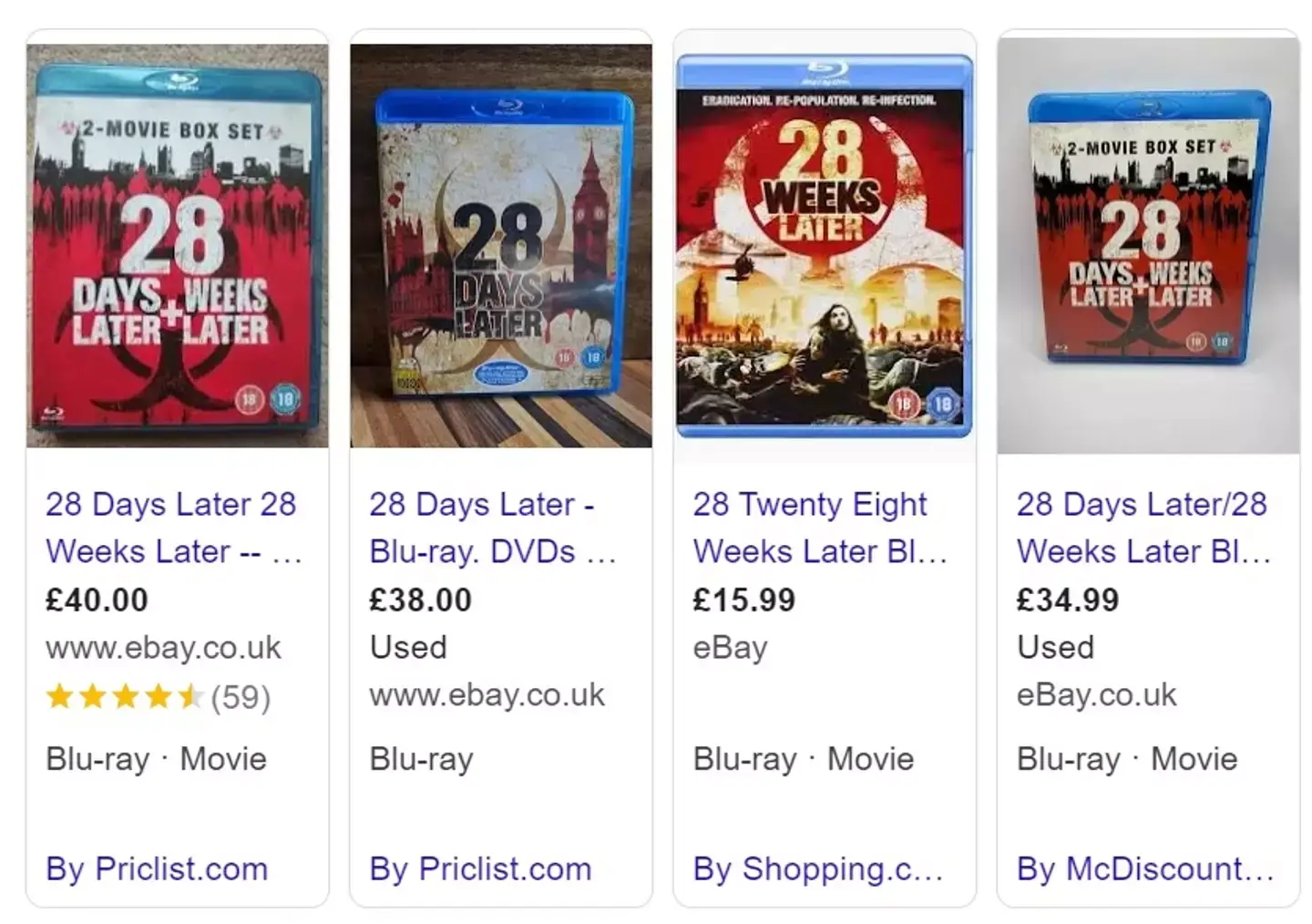Click the £34.99 price on the last card
The image size is (1312, 924).
pyautogui.click(x=1068, y=600)
